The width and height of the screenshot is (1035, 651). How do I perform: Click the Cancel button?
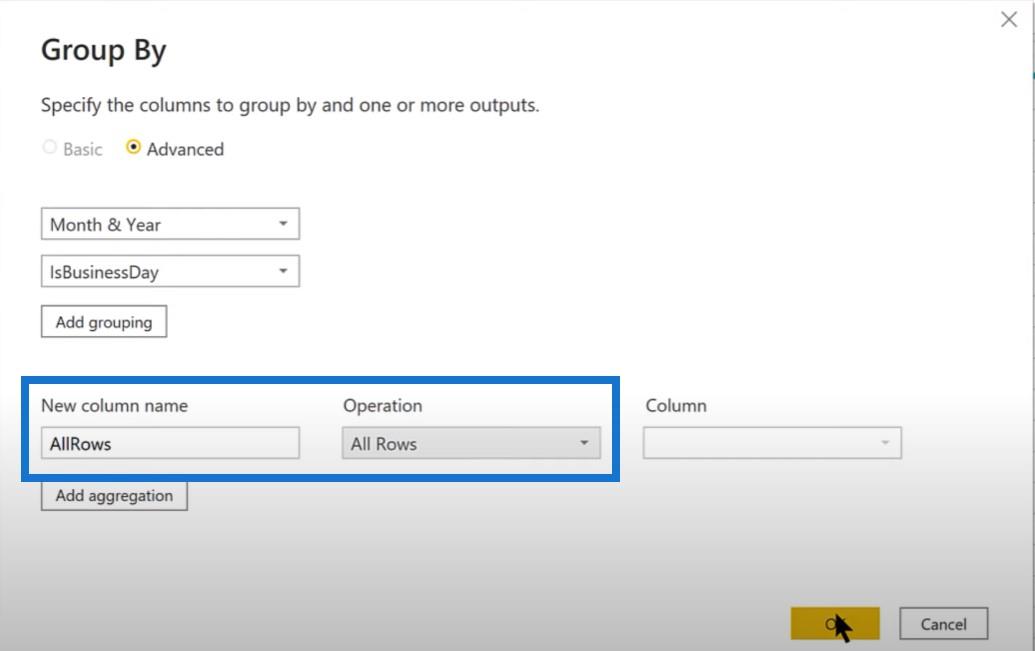pyautogui.click(x=943, y=624)
